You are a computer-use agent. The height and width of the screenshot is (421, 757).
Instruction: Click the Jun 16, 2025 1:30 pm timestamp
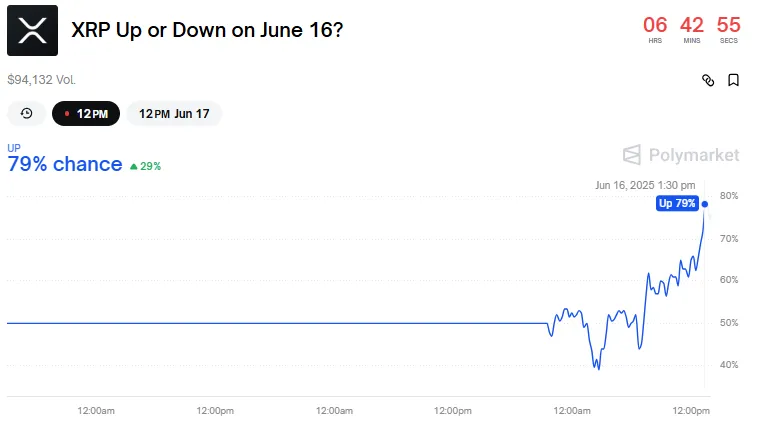(644, 185)
